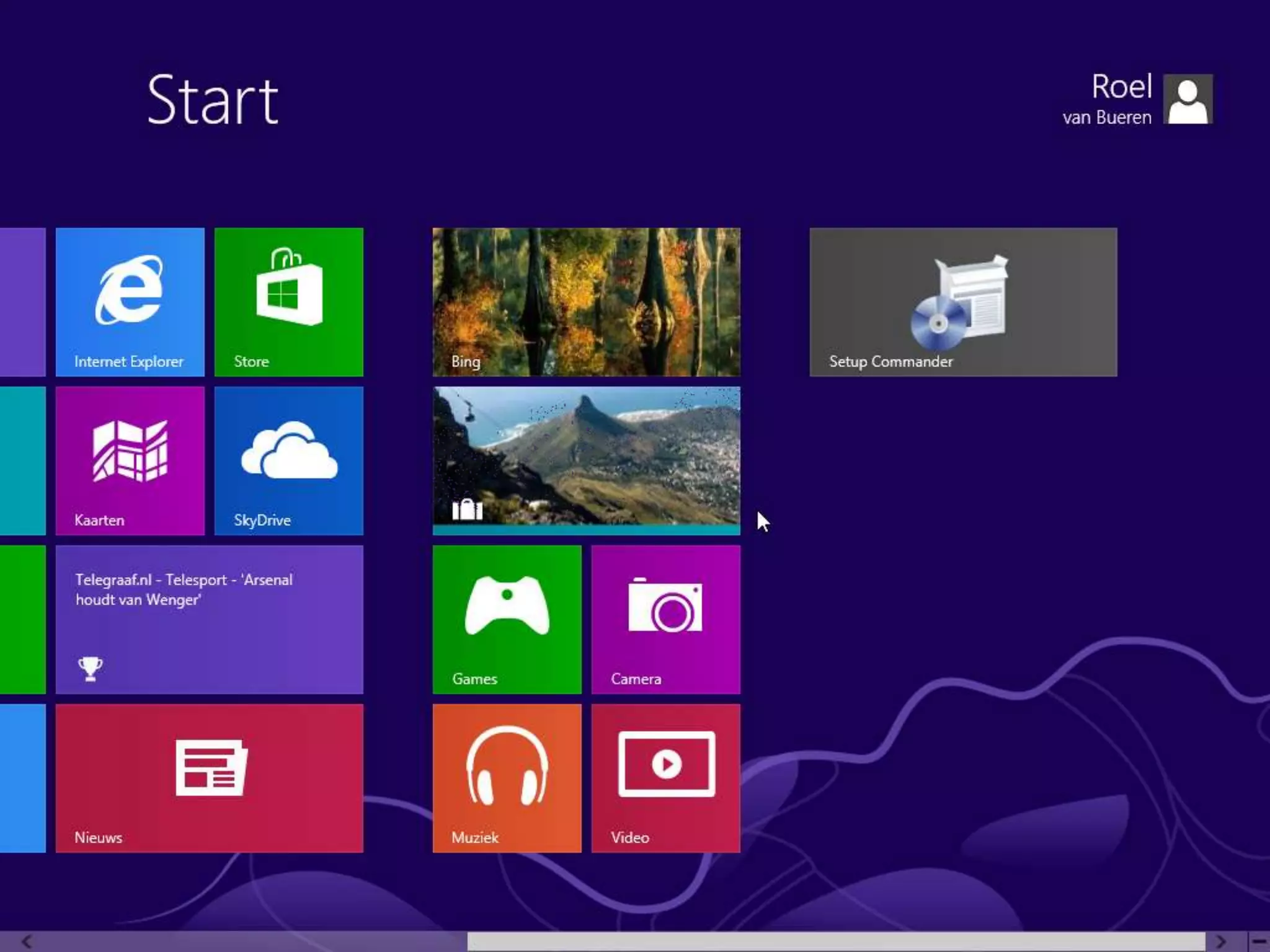Click the suitcase icon on the travel tile
This screenshot has height=952, width=1270.
(467, 509)
